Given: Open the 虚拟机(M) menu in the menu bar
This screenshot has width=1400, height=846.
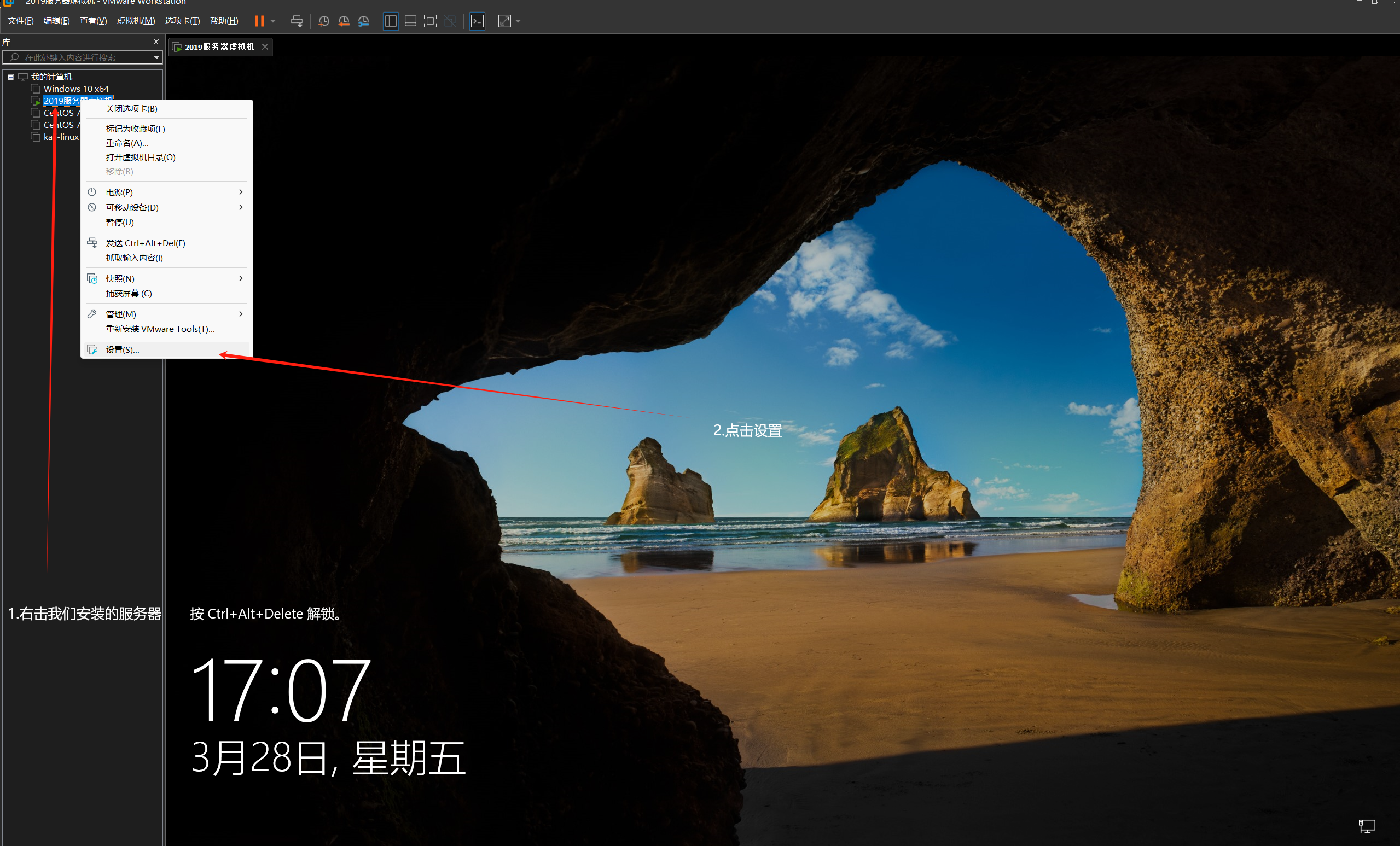Looking at the screenshot, I should click(135, 21).
